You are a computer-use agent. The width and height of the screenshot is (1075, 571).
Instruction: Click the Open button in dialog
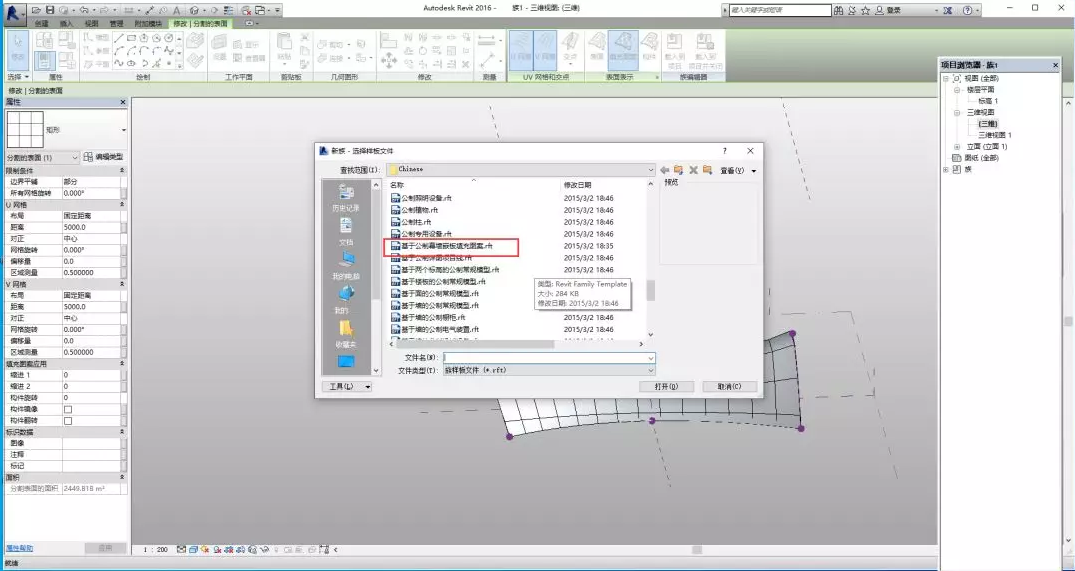click(x=666, y=386)
